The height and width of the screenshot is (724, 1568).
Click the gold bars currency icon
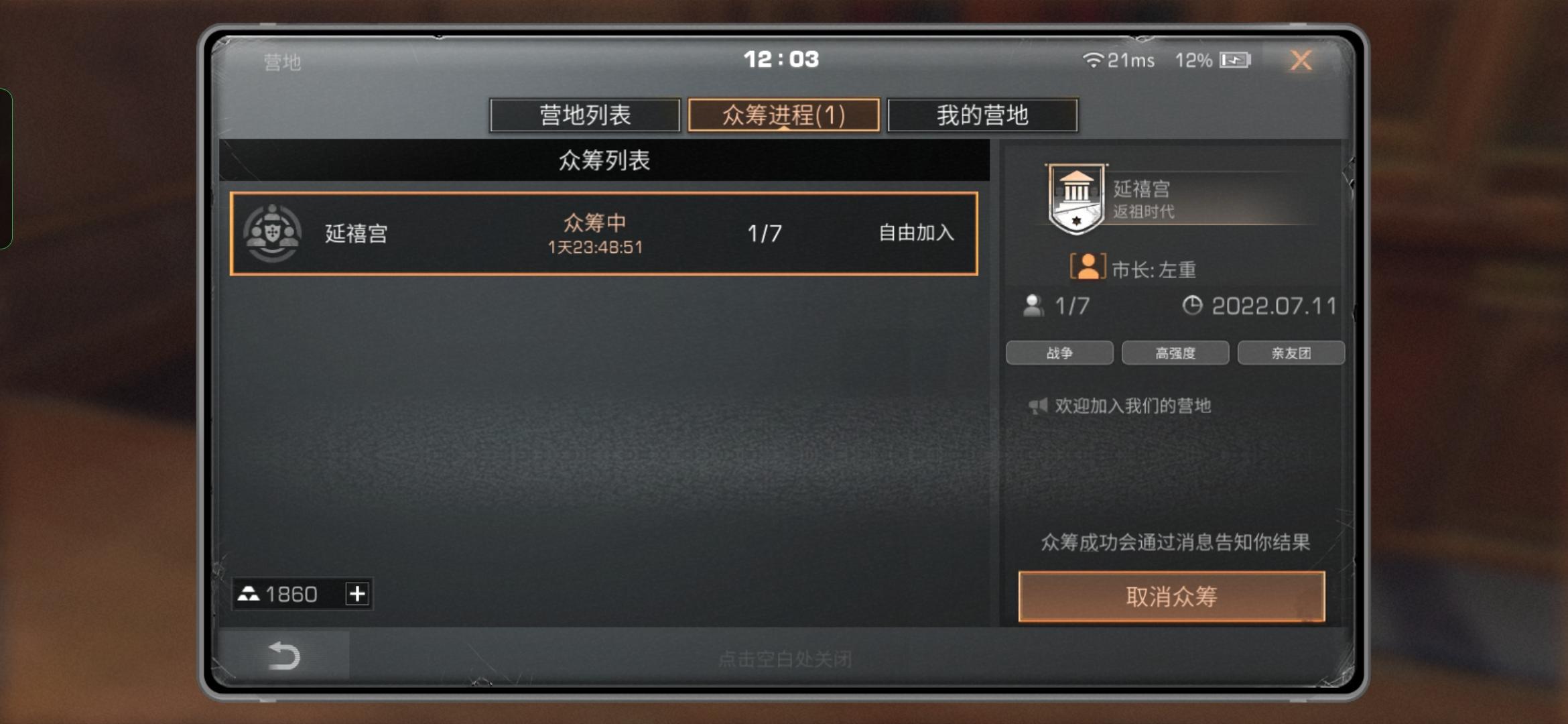249,593
